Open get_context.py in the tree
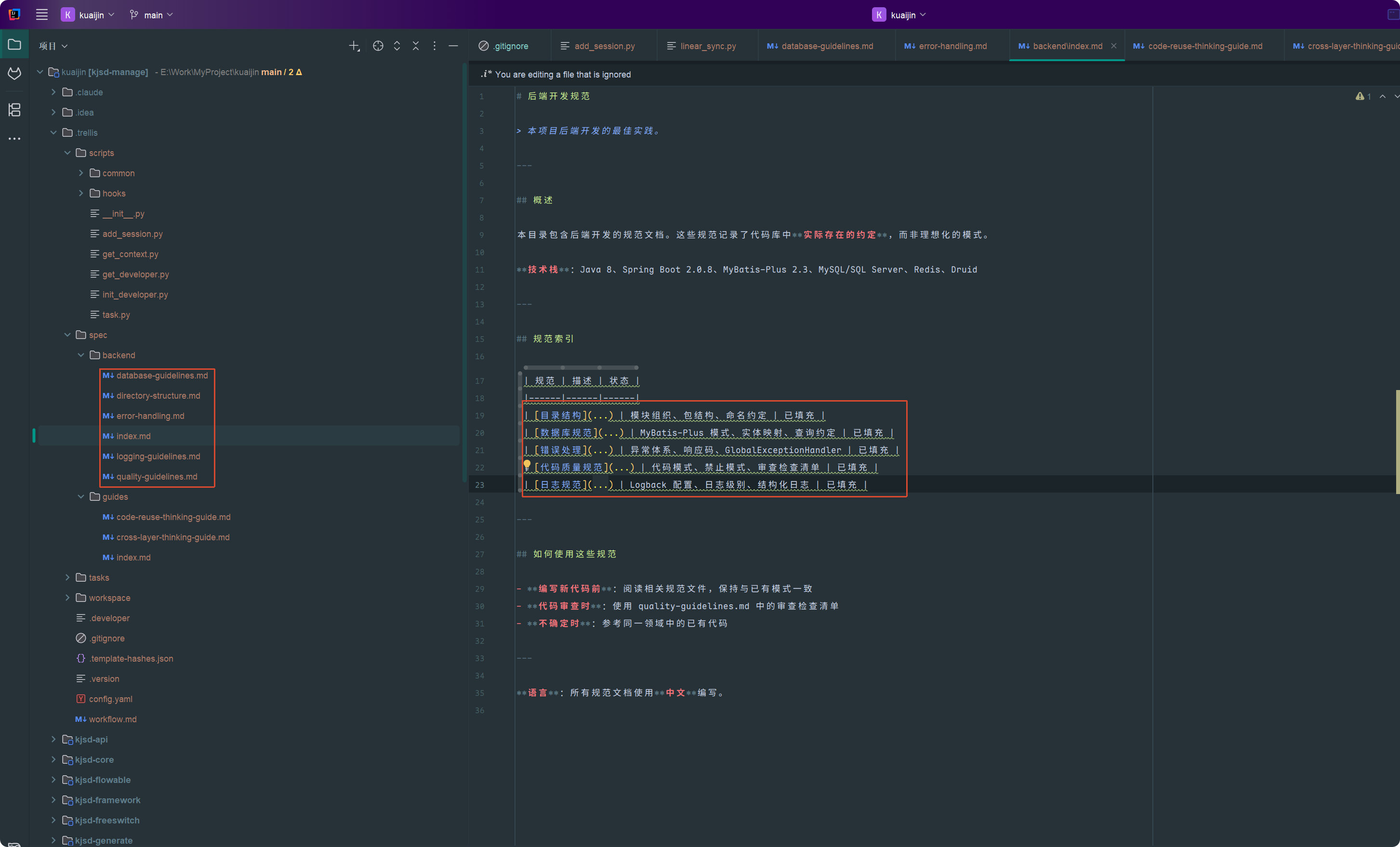The image size is (1400, 847). [x=130, y=254]
